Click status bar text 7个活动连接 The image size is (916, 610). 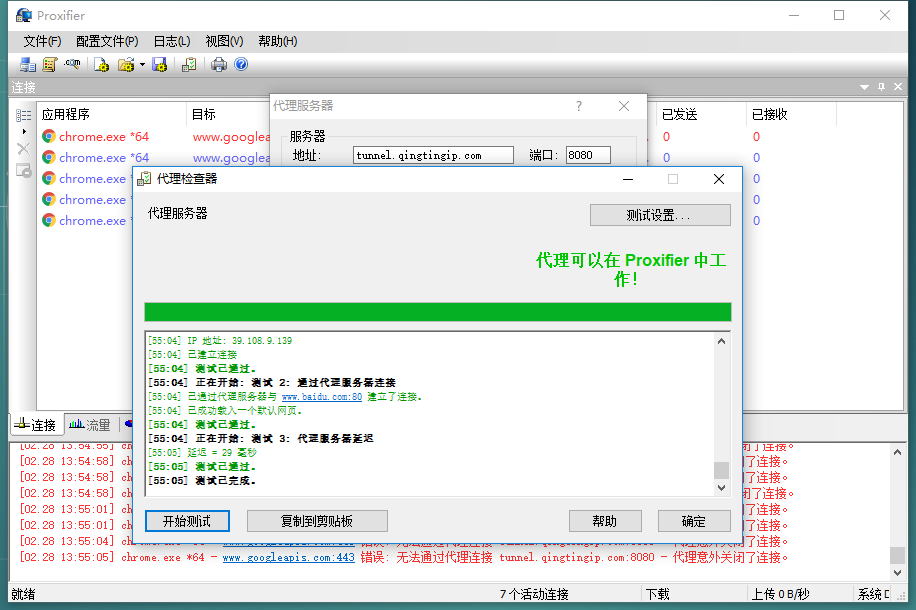pos(535,594)
